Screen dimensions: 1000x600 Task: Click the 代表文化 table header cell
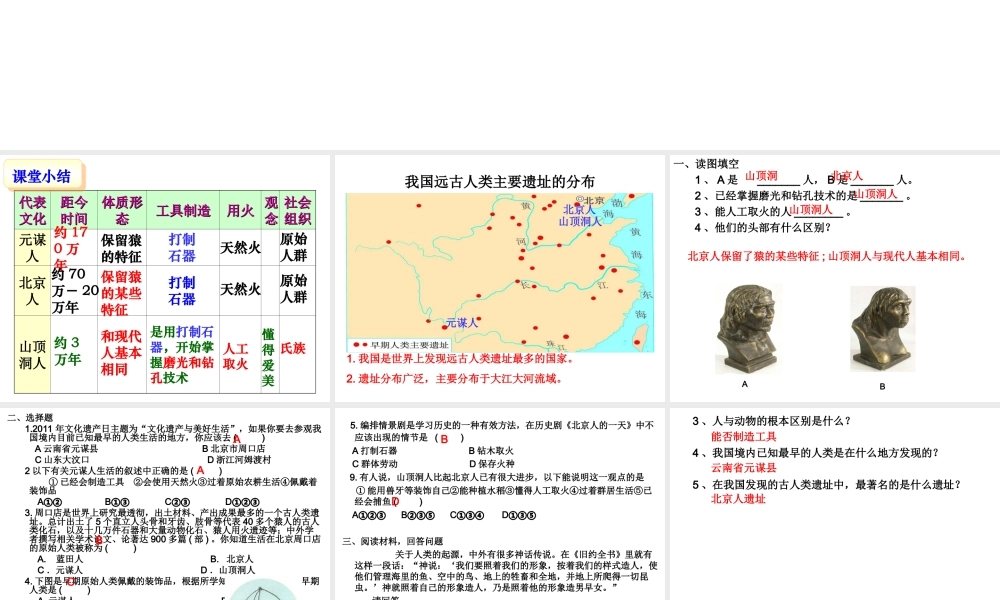pyautogui.click(x=32, y=210)
